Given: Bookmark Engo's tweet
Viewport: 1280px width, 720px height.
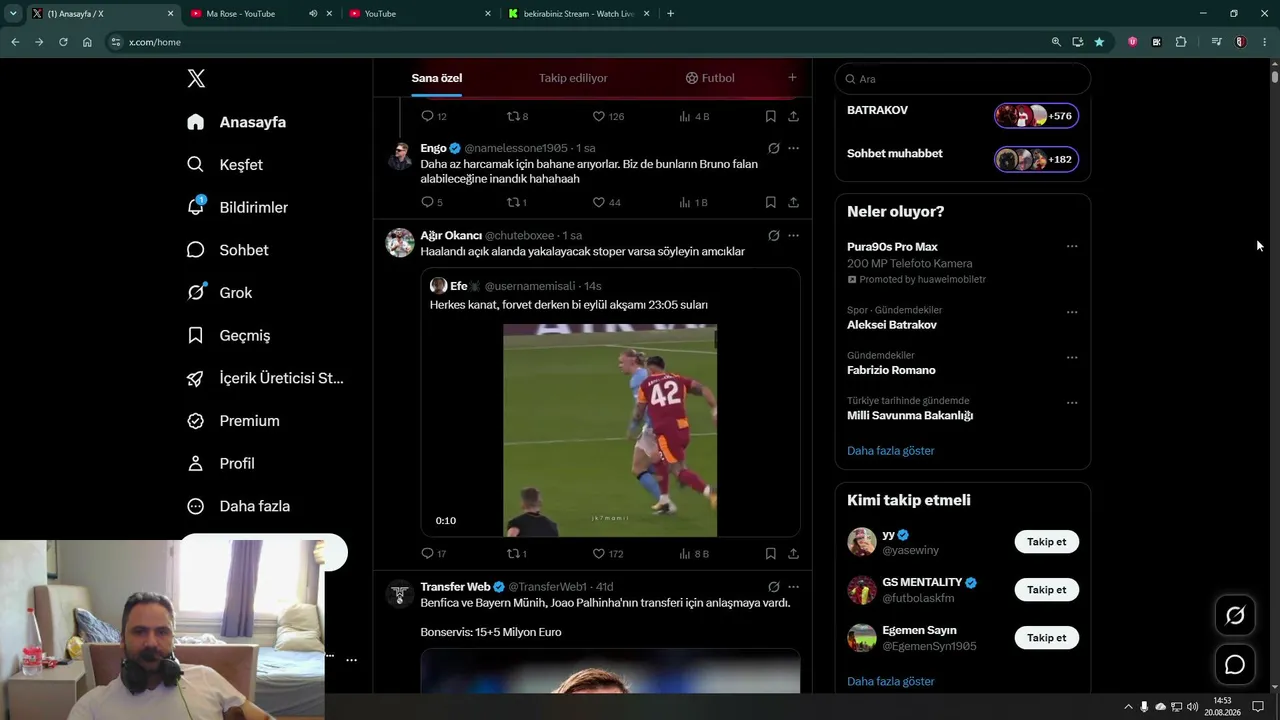Looking at the screenshot, I should pos(770,202).
